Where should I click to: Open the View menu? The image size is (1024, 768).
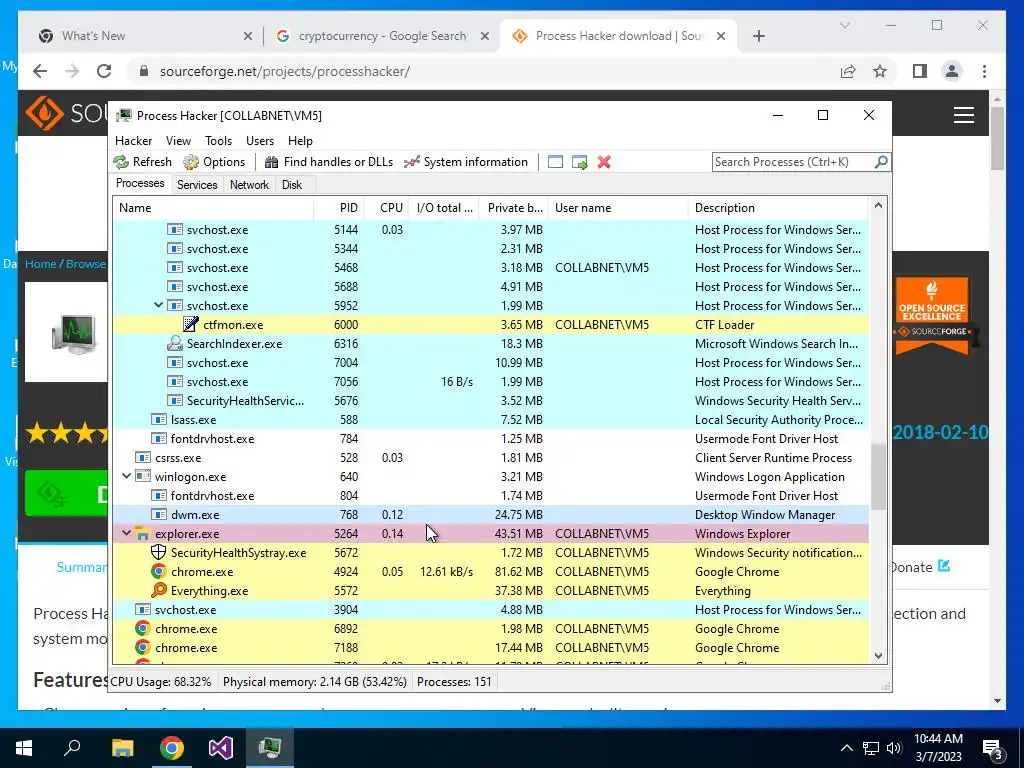178,141
